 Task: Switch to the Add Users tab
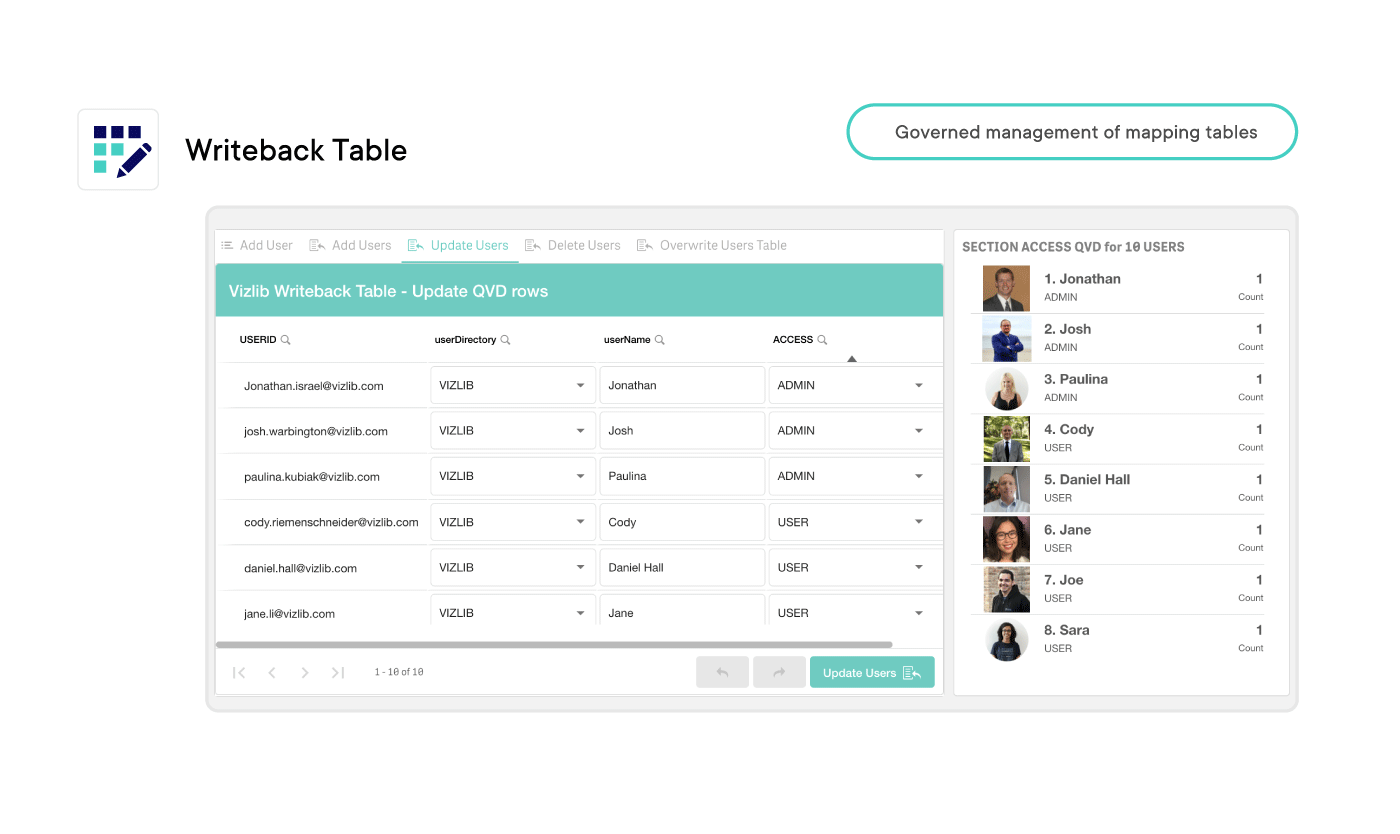pyautogui.click(x=350, y=246)
